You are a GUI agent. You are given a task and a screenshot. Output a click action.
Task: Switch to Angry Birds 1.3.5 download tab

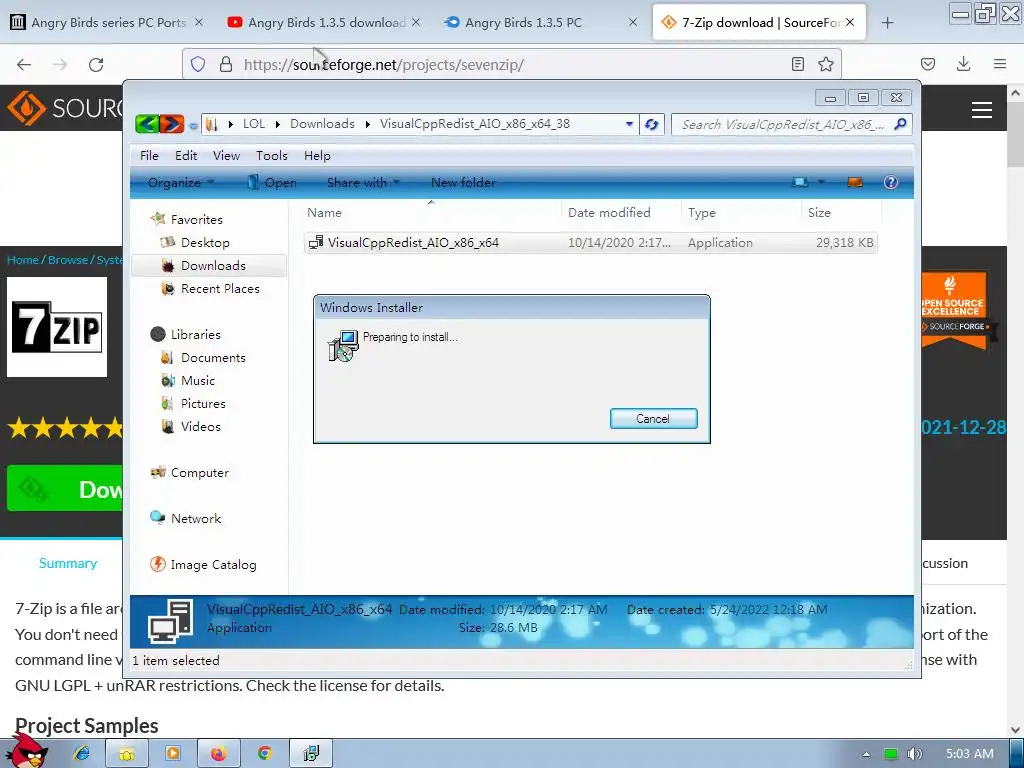325,23
